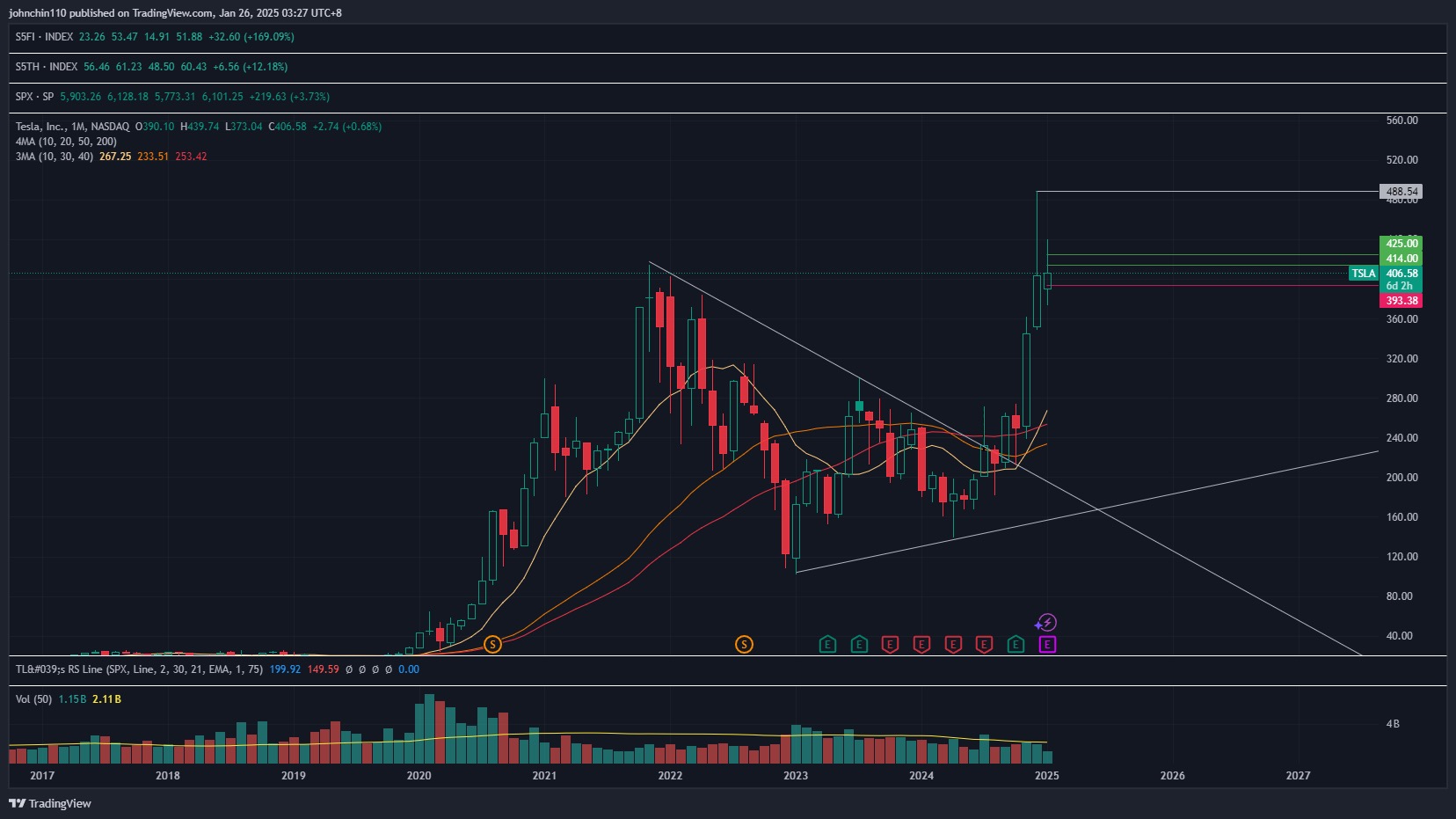Viewport: 1456px width, 819px height.
Task: Select the green 414.00 price label
Action: [x=1401, y=259]
